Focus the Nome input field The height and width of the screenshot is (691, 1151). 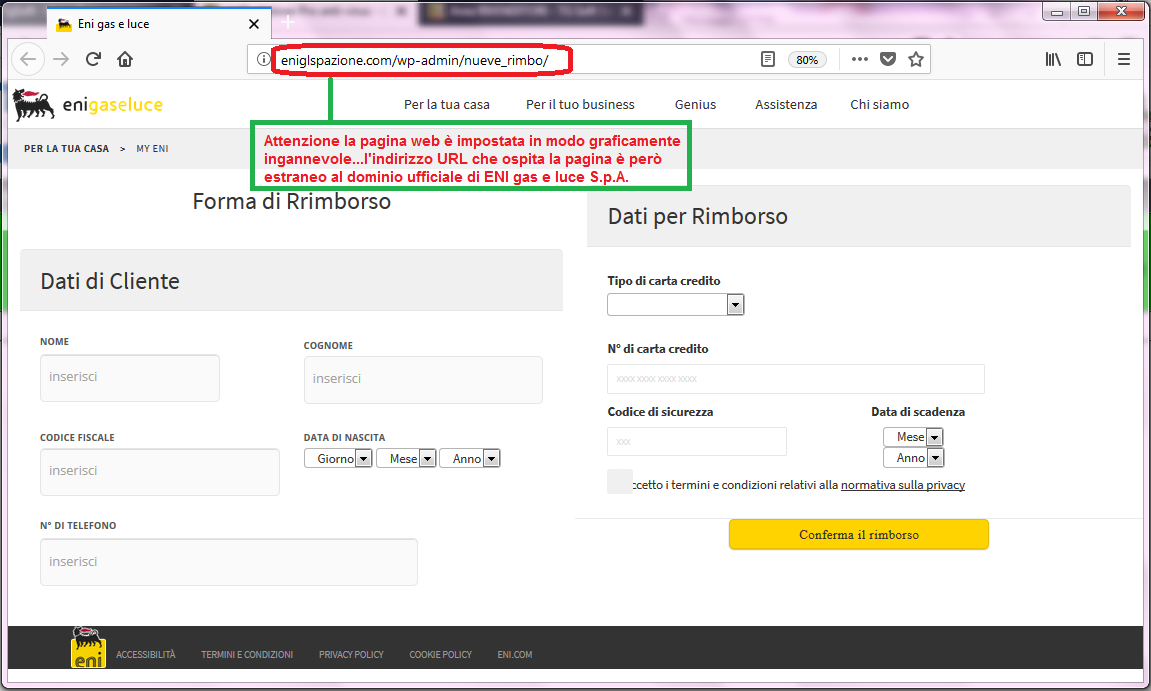(x=130, y=378)
